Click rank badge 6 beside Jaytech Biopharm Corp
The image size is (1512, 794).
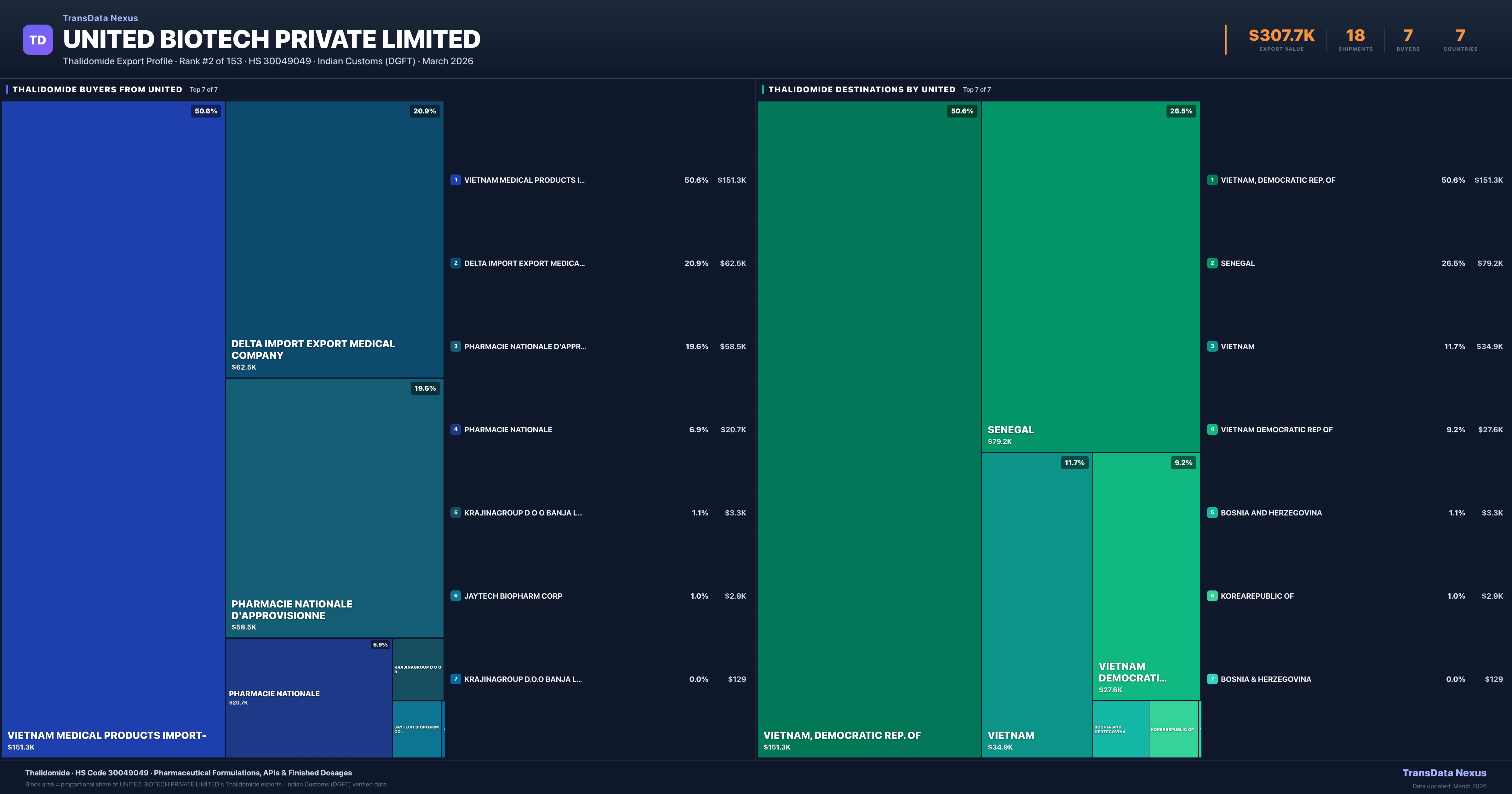click(x=455, y=595)
